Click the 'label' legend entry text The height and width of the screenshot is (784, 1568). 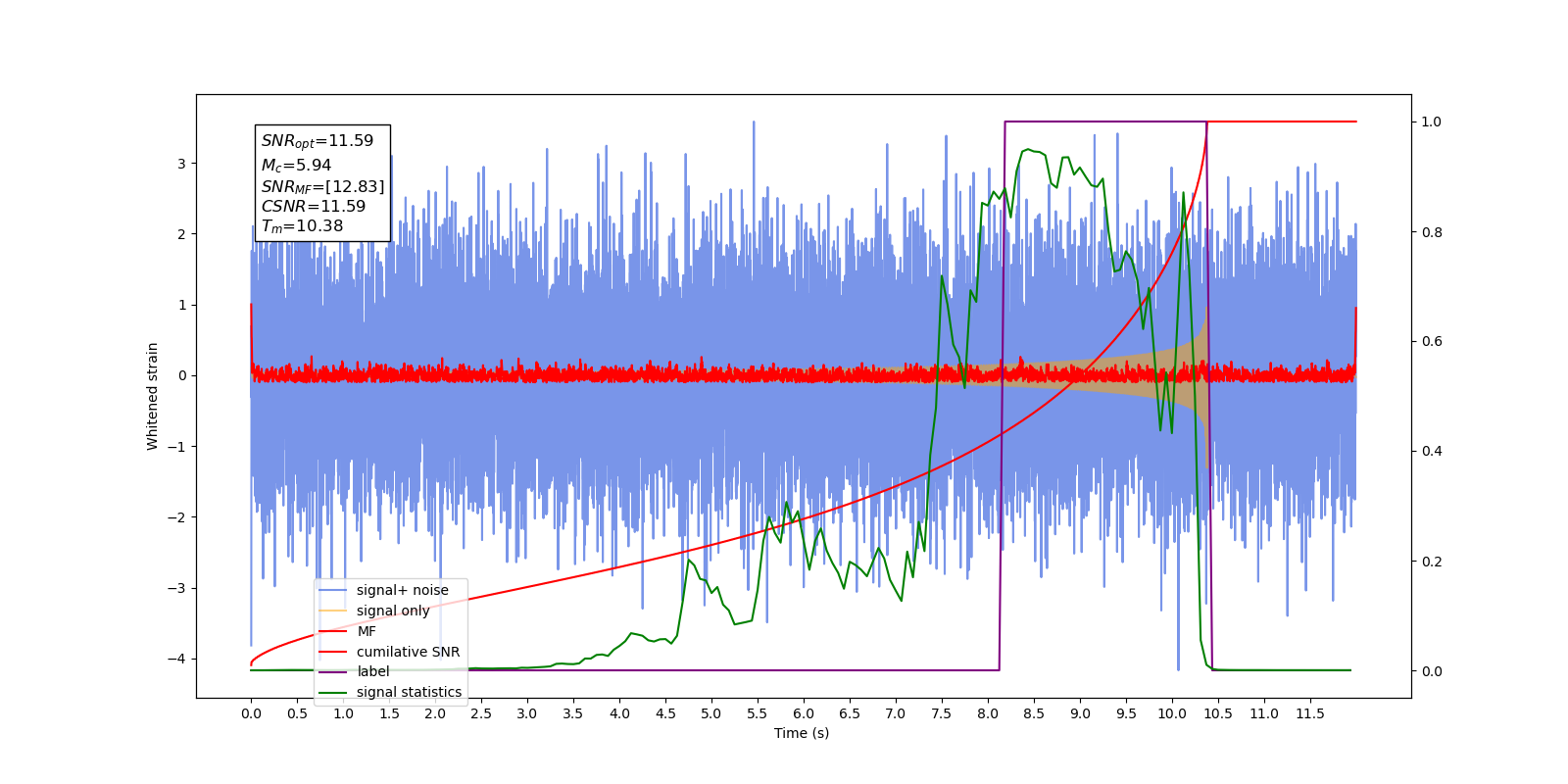(372, 671)
